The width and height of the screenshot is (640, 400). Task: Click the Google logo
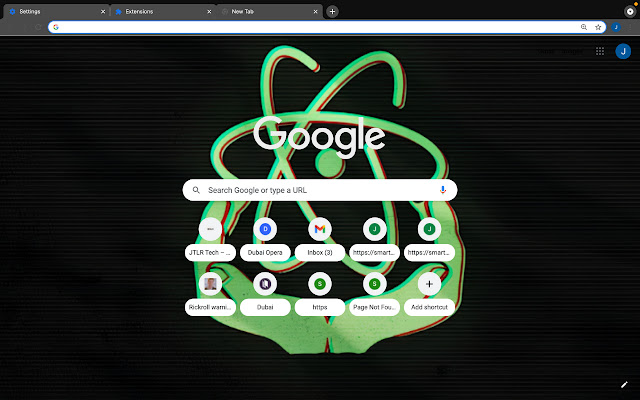[319, 137]
